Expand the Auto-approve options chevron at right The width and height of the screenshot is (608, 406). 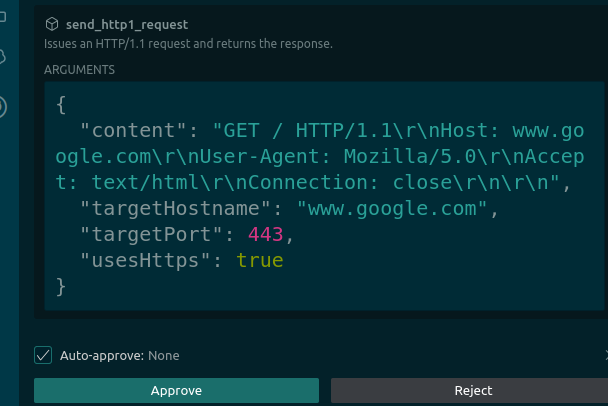tap(606, 355)
